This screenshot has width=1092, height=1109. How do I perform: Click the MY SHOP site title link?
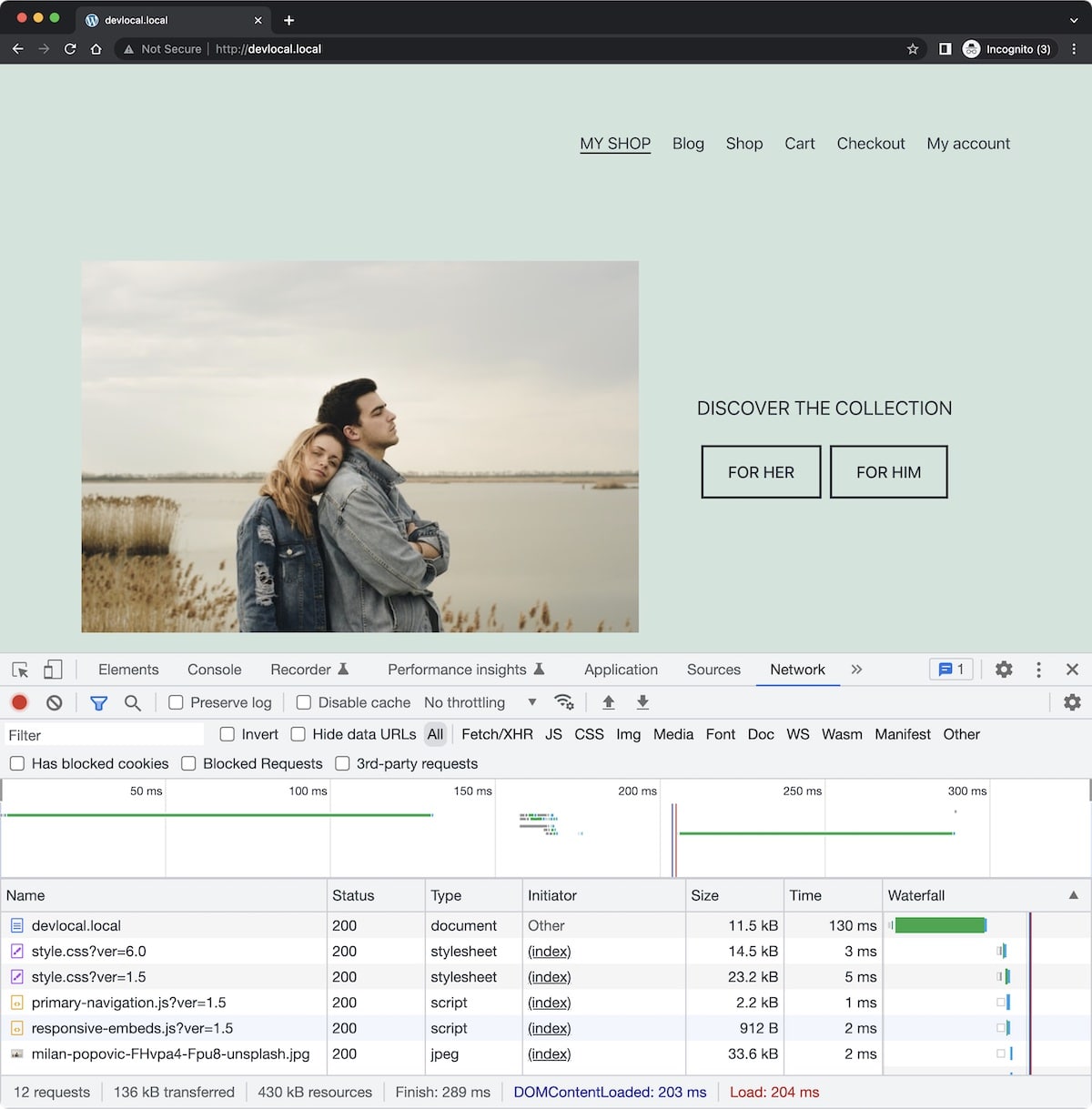615,144
